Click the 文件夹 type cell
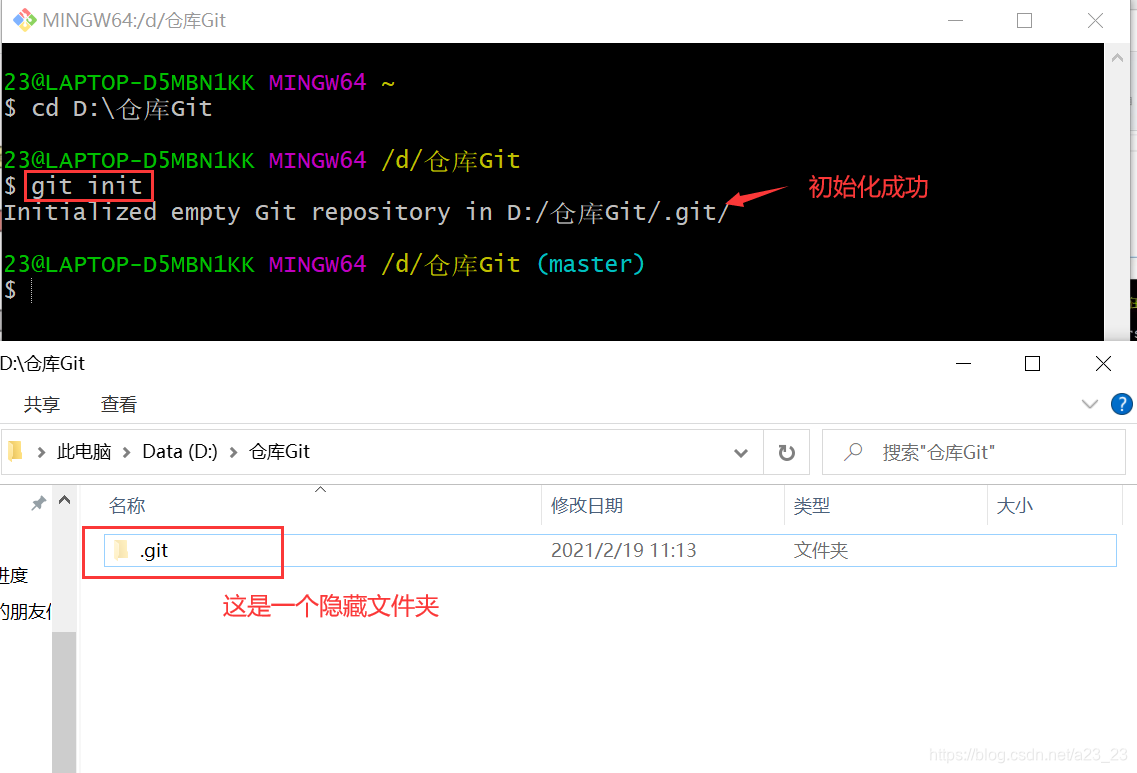The image size is (1137, 773). click(x=820, y=550)
